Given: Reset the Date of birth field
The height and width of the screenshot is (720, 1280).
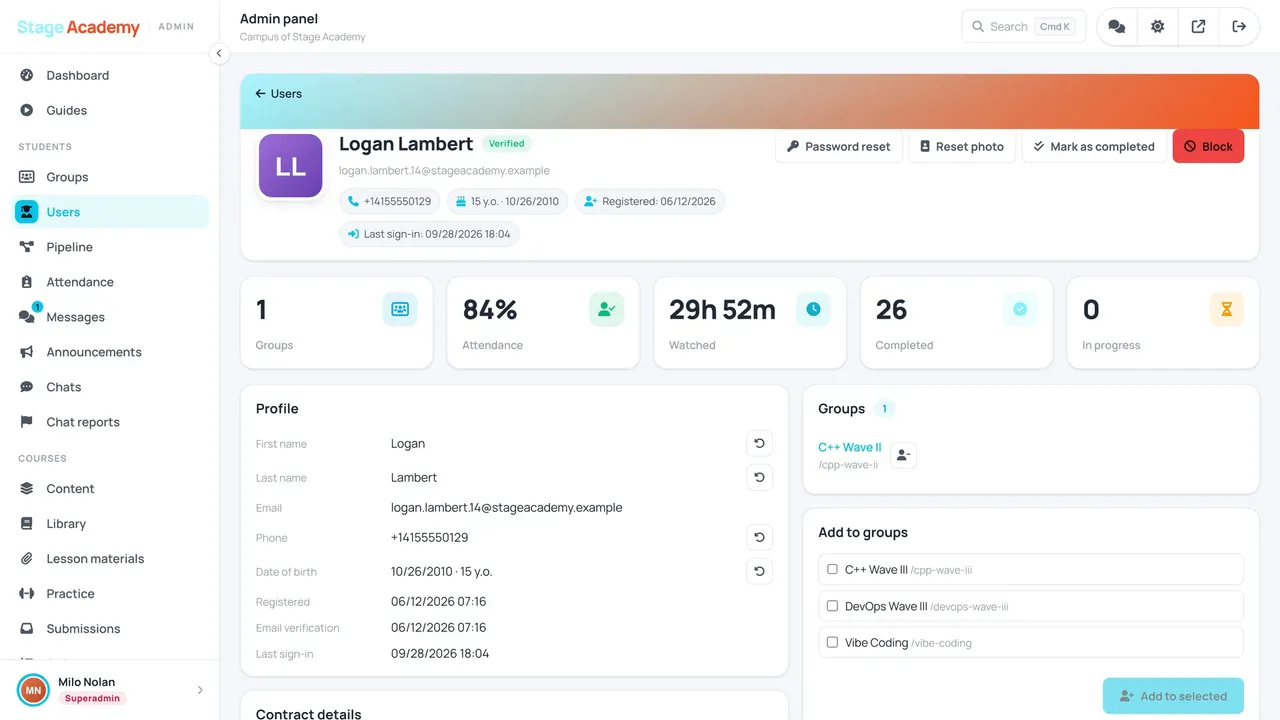Looking at the screenshot, I should (759, 572).
